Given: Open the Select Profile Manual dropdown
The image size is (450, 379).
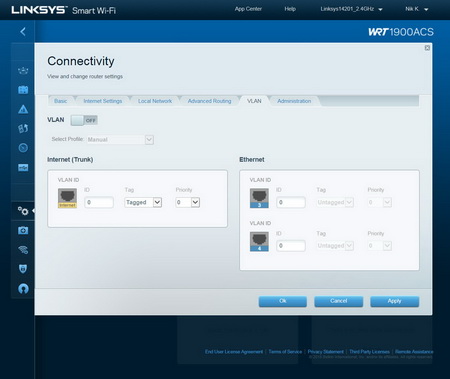Looking at the screenshot, I should pos(120,140).
